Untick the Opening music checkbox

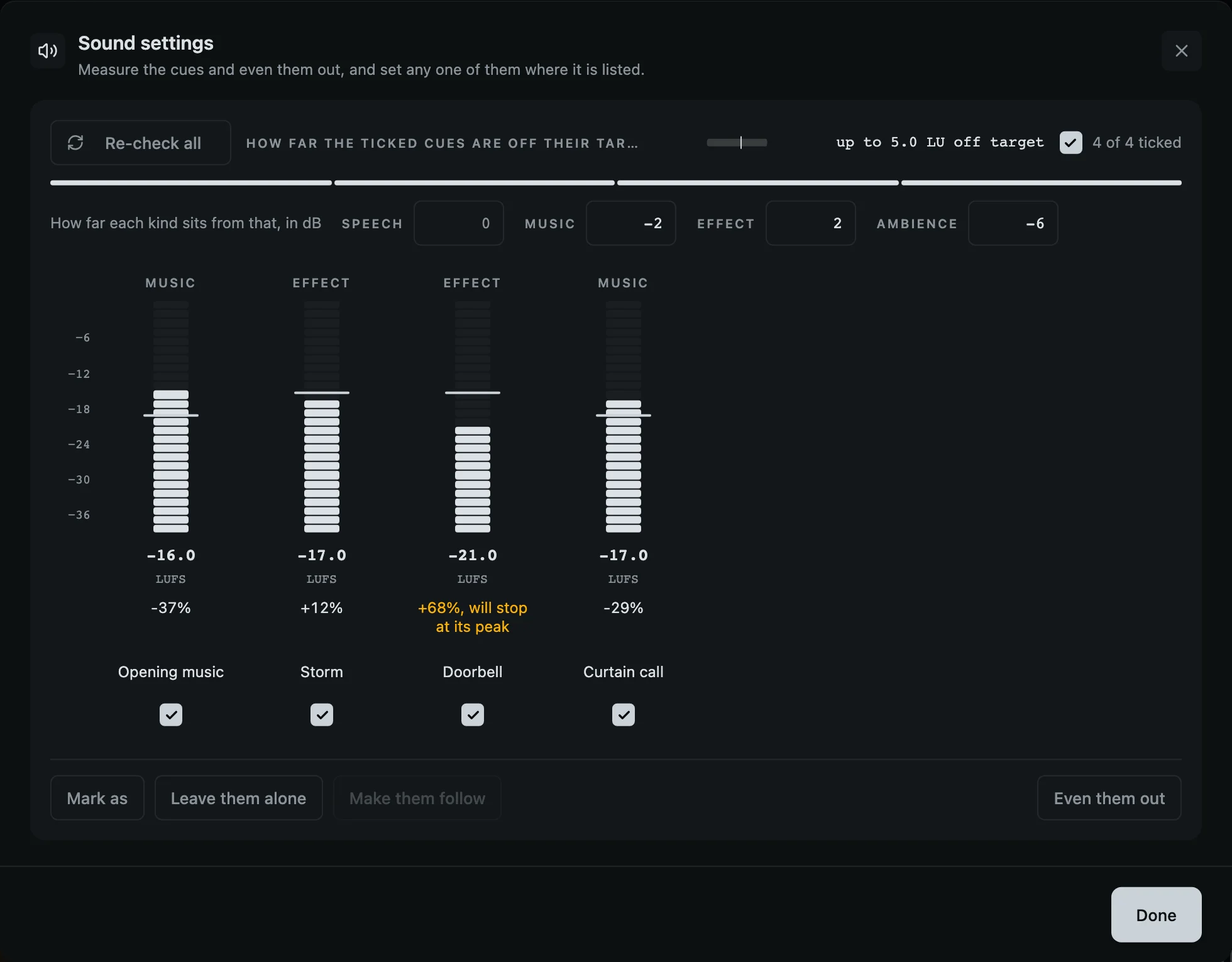tap(171, 715)
